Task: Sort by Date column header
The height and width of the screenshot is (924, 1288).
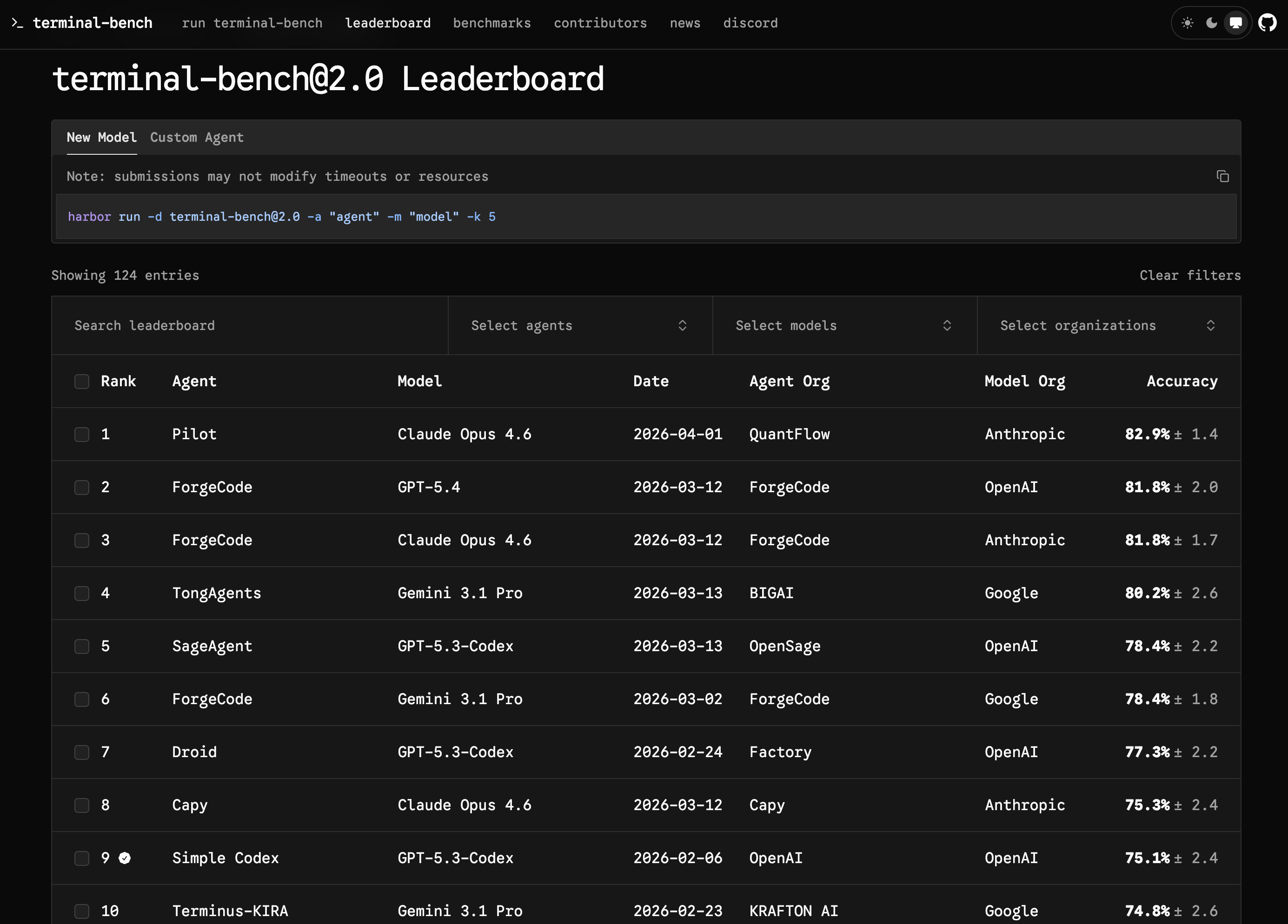Action: click(651, 382)
